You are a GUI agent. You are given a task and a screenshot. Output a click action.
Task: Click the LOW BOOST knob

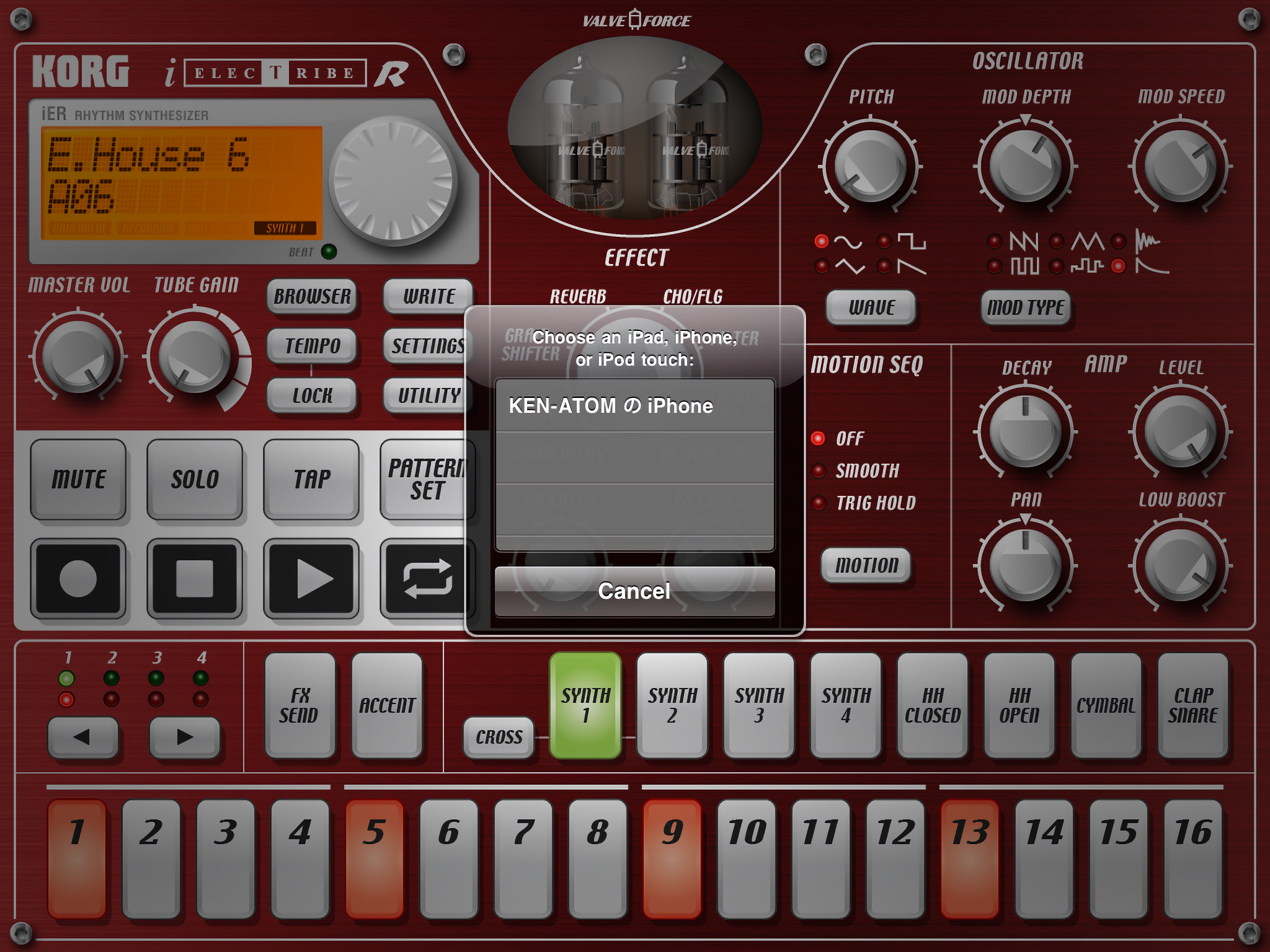(1181, 565)
